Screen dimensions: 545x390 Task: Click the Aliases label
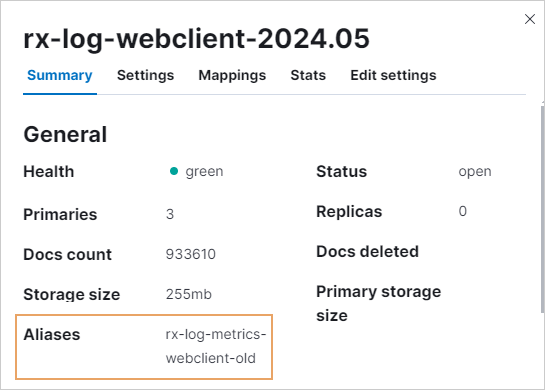coord(52,335)
